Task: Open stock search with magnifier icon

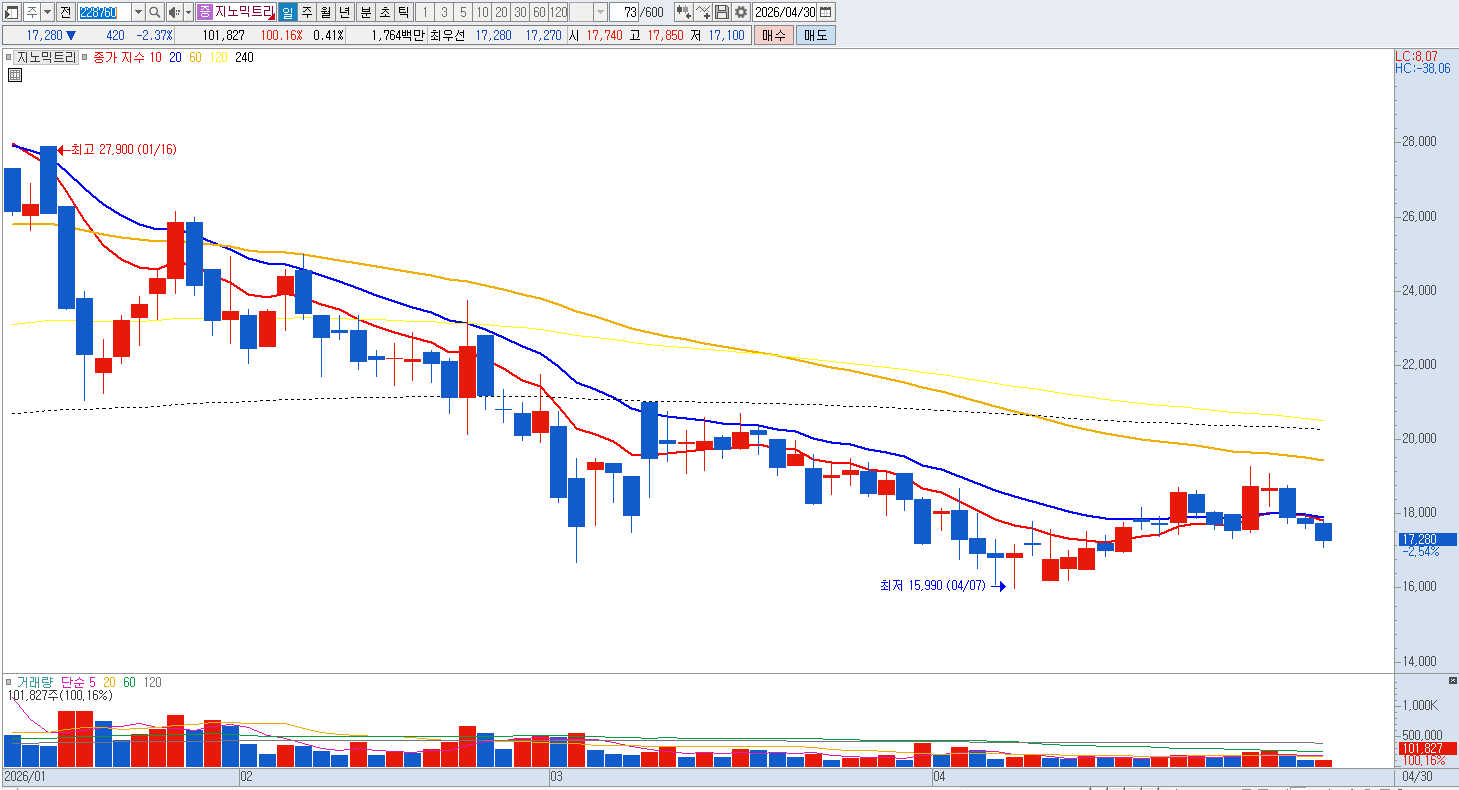Action: point(155,12)
